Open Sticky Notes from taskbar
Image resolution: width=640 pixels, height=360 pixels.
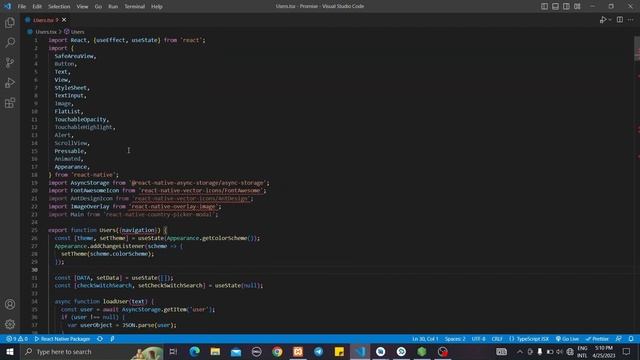click(339, 351)
